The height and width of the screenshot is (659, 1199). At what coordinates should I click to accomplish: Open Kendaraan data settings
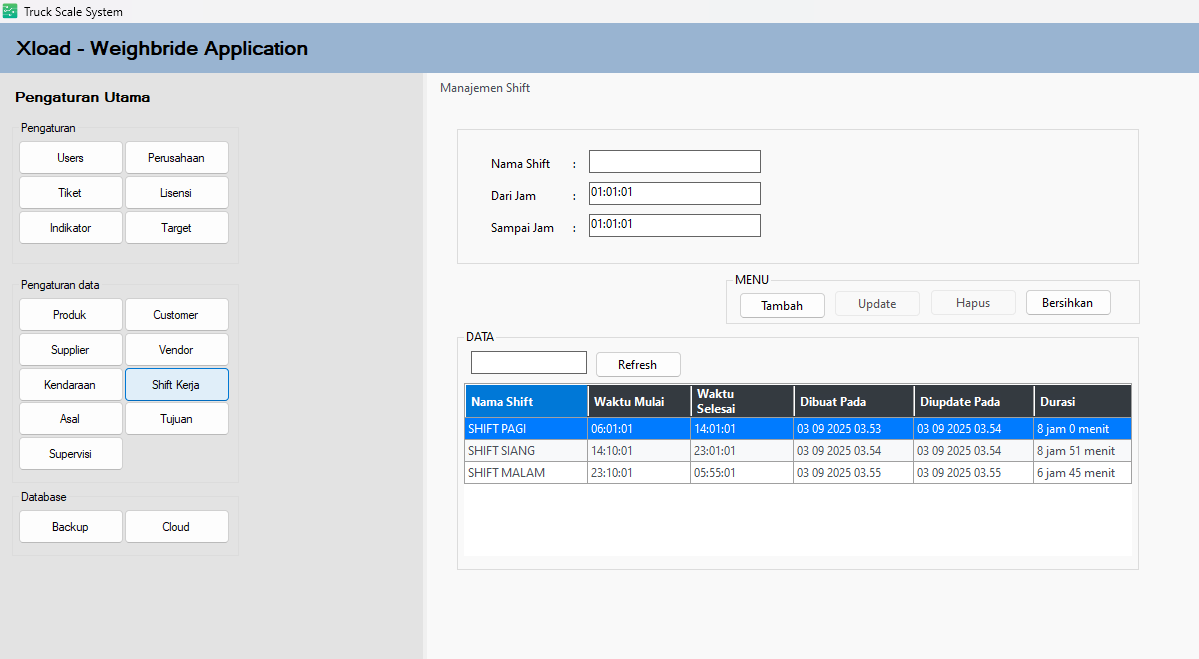70,384
